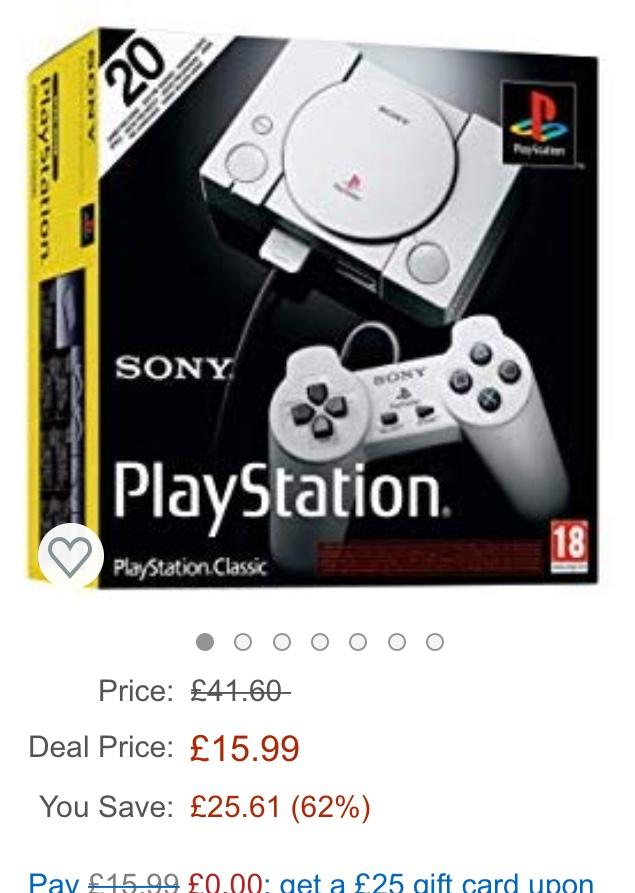The image size is (635, 893).
Task: Select the first image carousel dot
Action: click(x=204, y=642)
